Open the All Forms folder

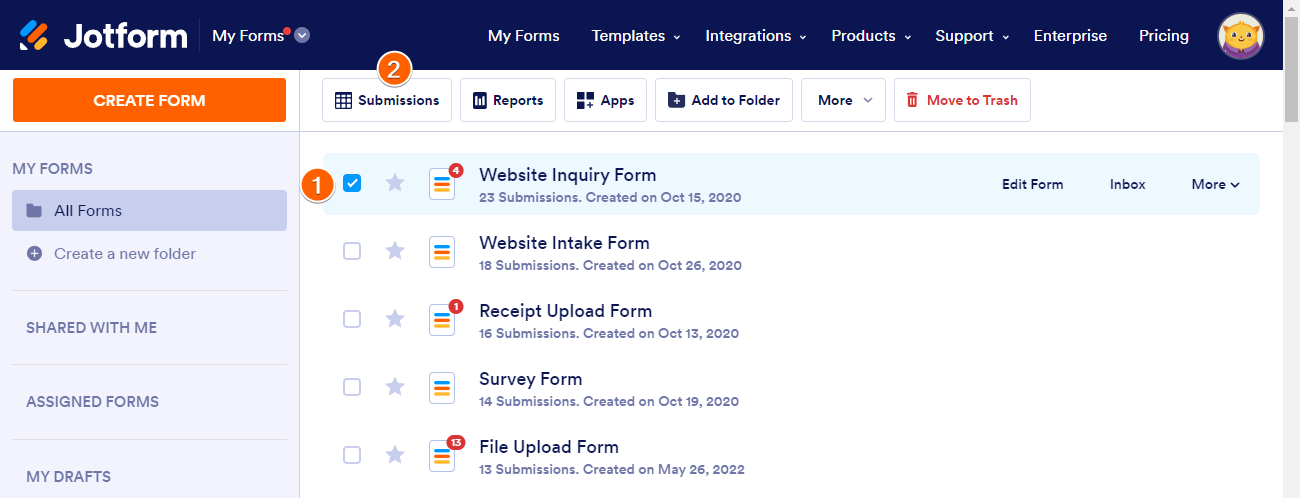149,211
